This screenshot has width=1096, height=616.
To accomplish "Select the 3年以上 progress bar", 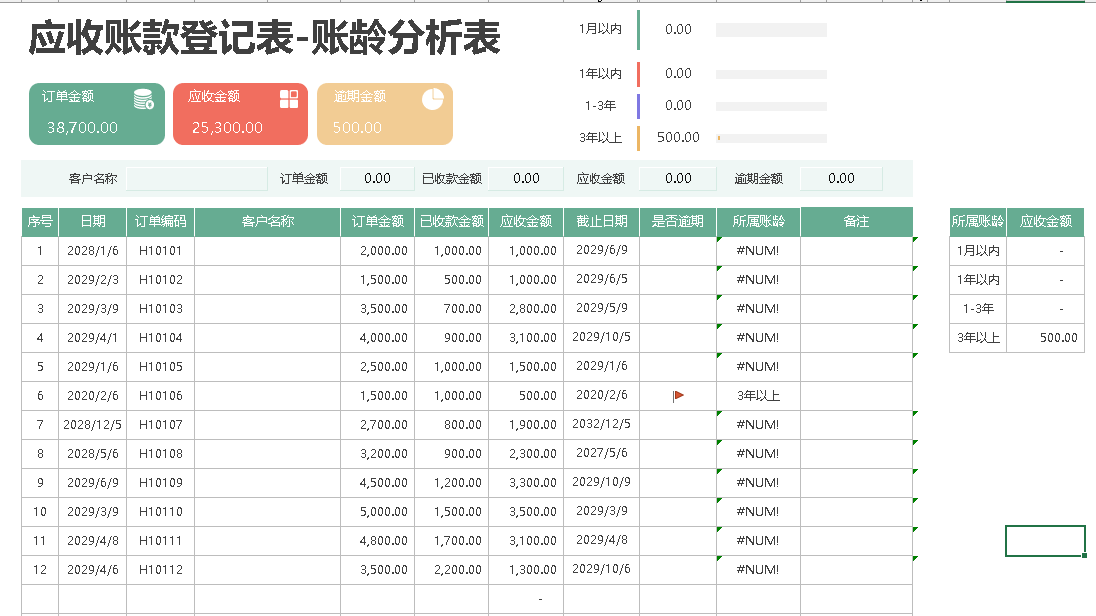I will click(x=771, y=138).
